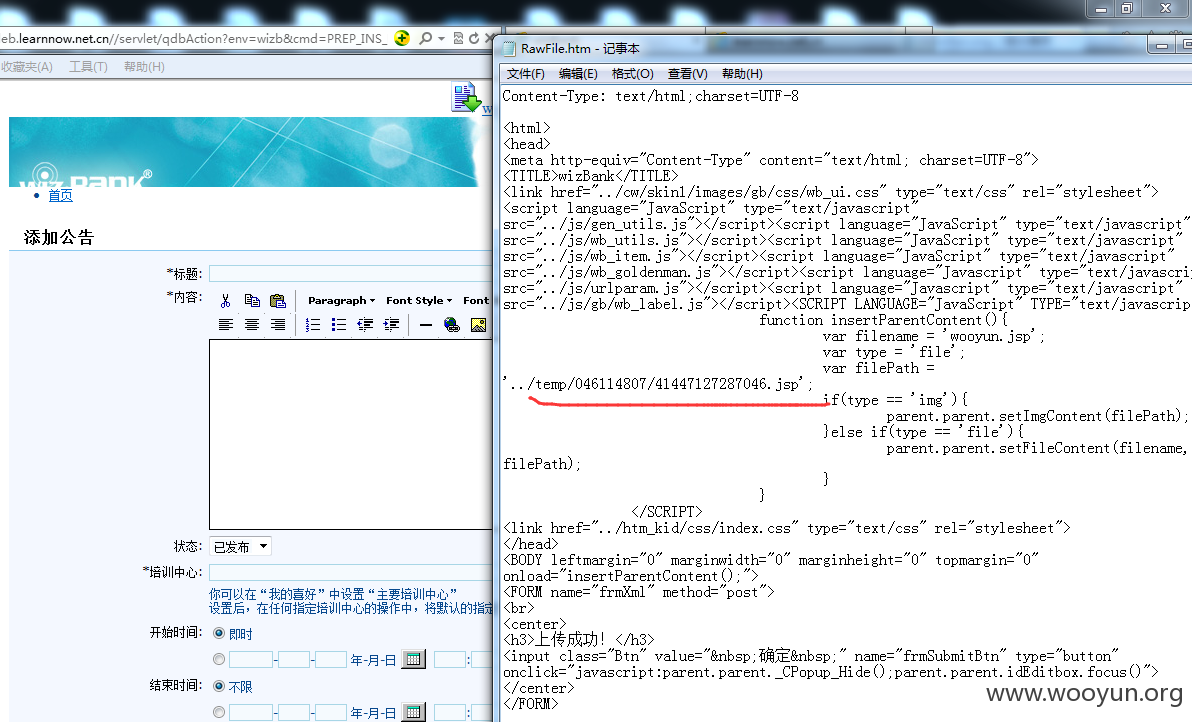Screen dimensions: 1192x722
Task: Click Notepad document icon in RawFile.htm title bar
Action: (509, 49)
